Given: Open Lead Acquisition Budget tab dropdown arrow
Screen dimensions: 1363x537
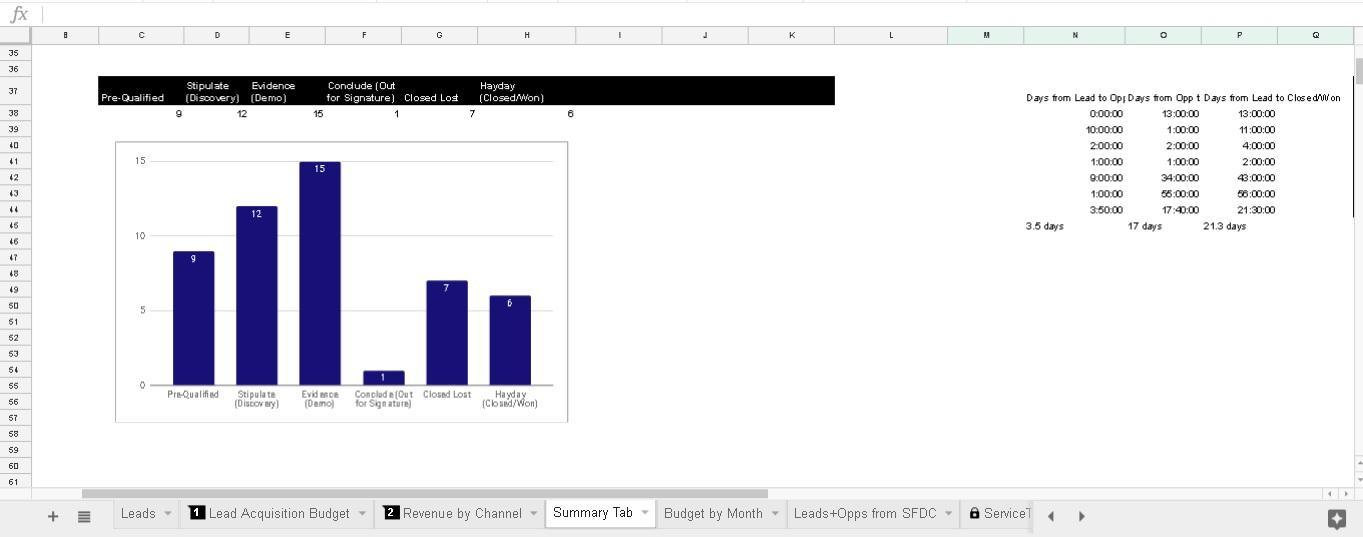Looking at the screenshot, I should (x=361, y=513).
